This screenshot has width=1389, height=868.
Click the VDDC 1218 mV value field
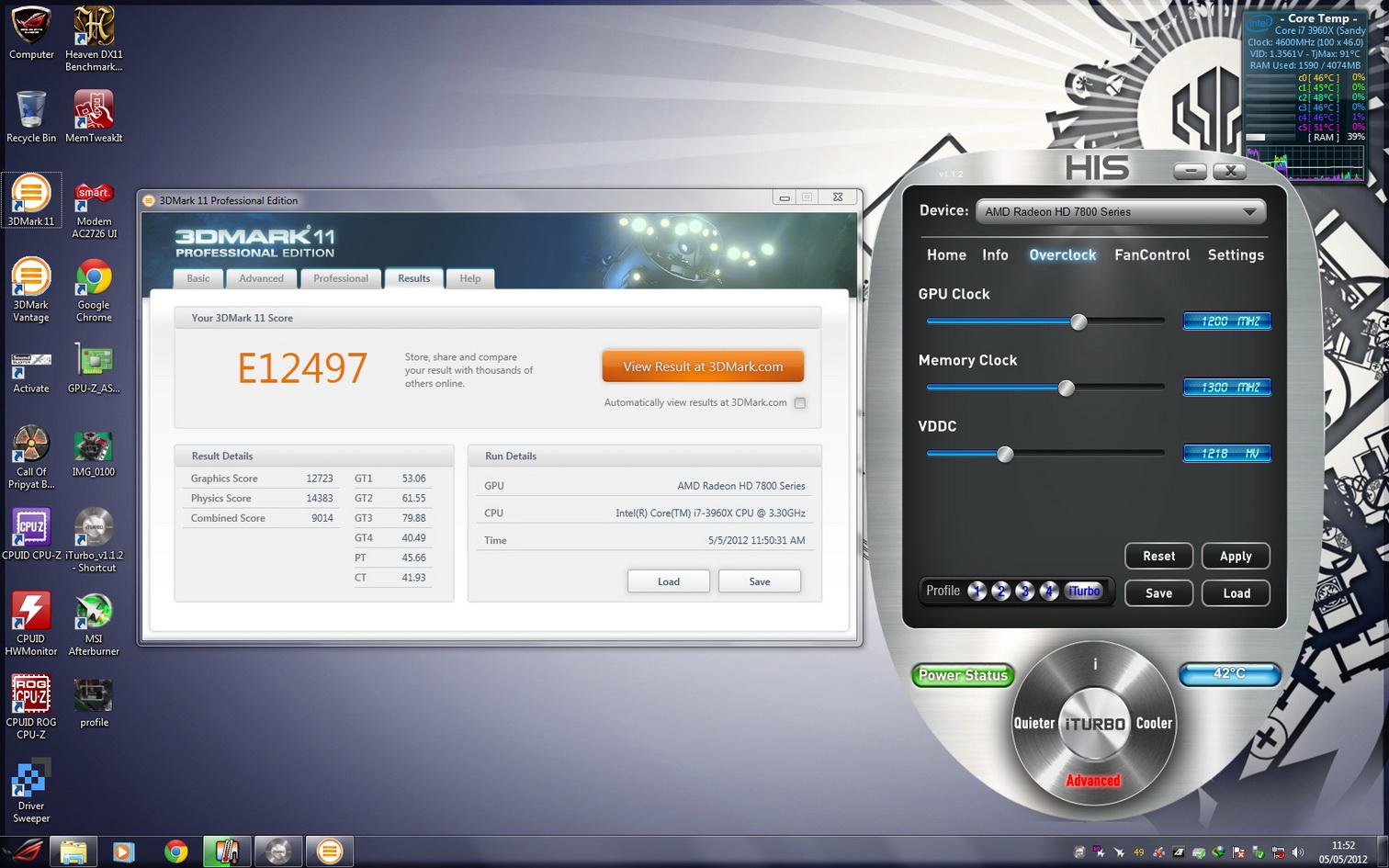(x=1226, y=453)
